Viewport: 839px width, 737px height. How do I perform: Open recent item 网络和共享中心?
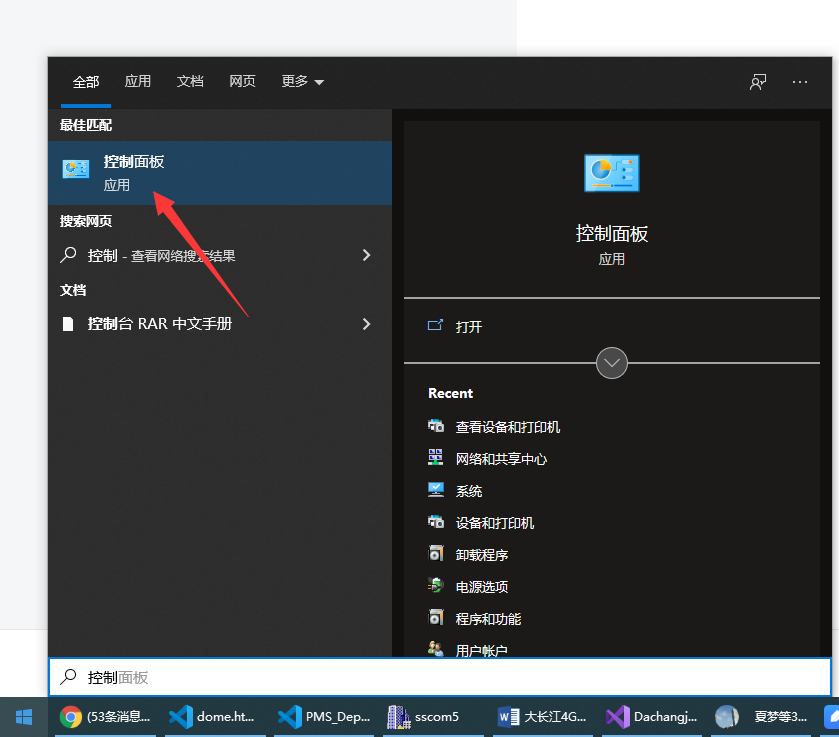point(501,459)
